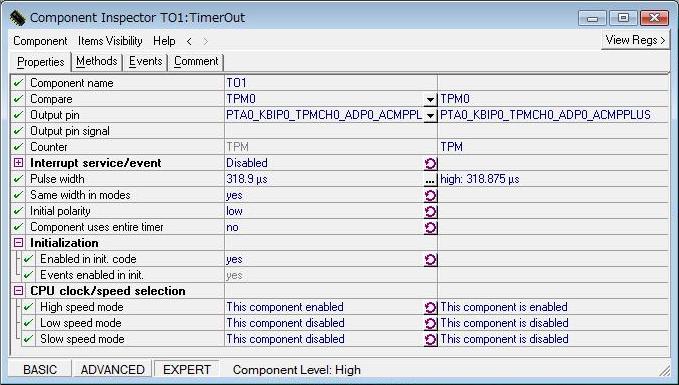Select the ADVANCED view level

112,369
